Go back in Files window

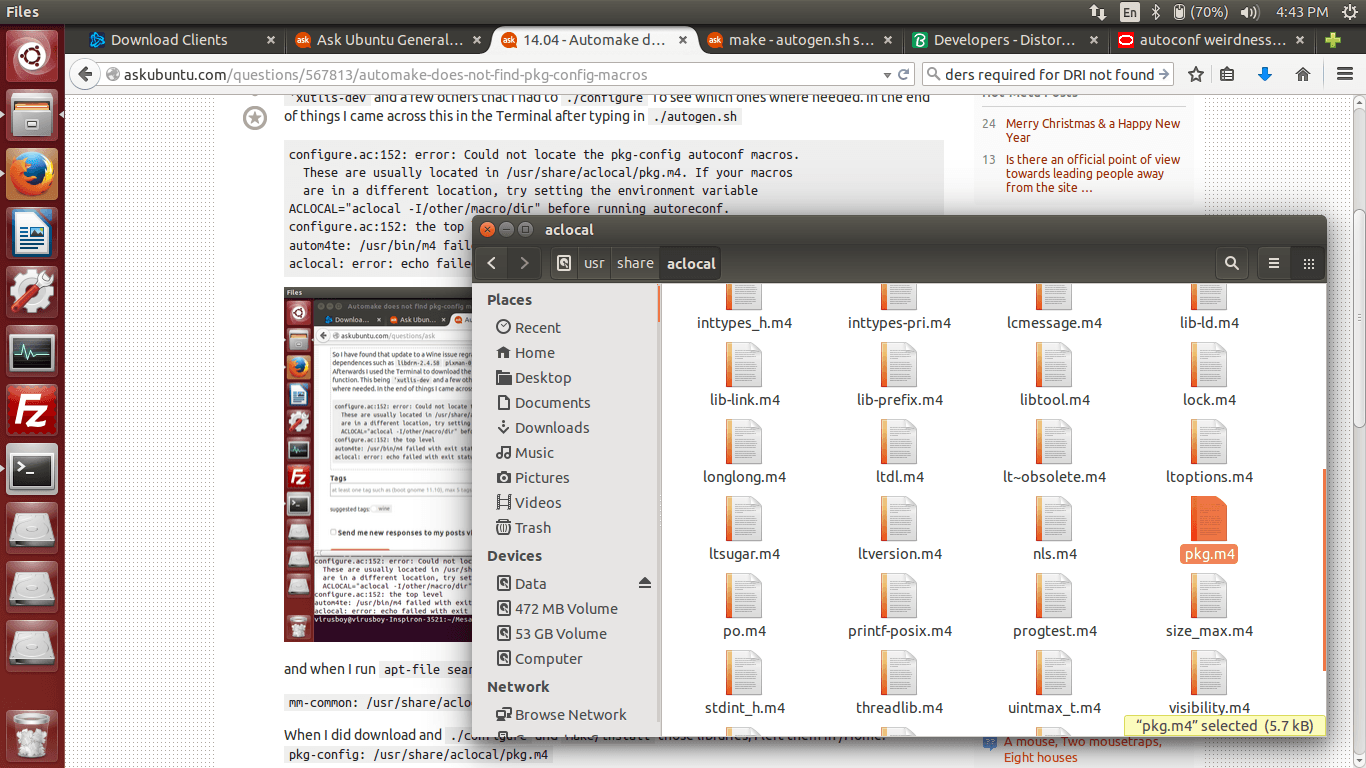pos(492,263)
